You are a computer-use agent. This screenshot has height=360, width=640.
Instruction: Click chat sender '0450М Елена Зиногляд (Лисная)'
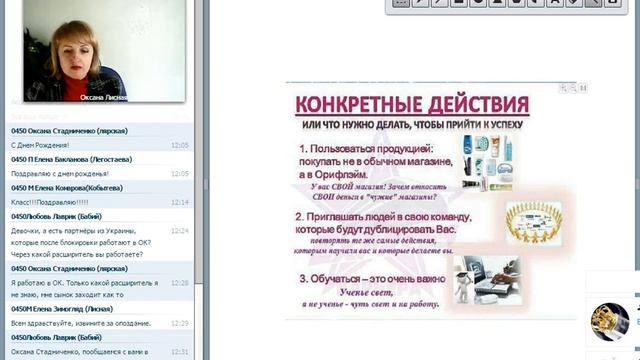[x=62, y=309]
